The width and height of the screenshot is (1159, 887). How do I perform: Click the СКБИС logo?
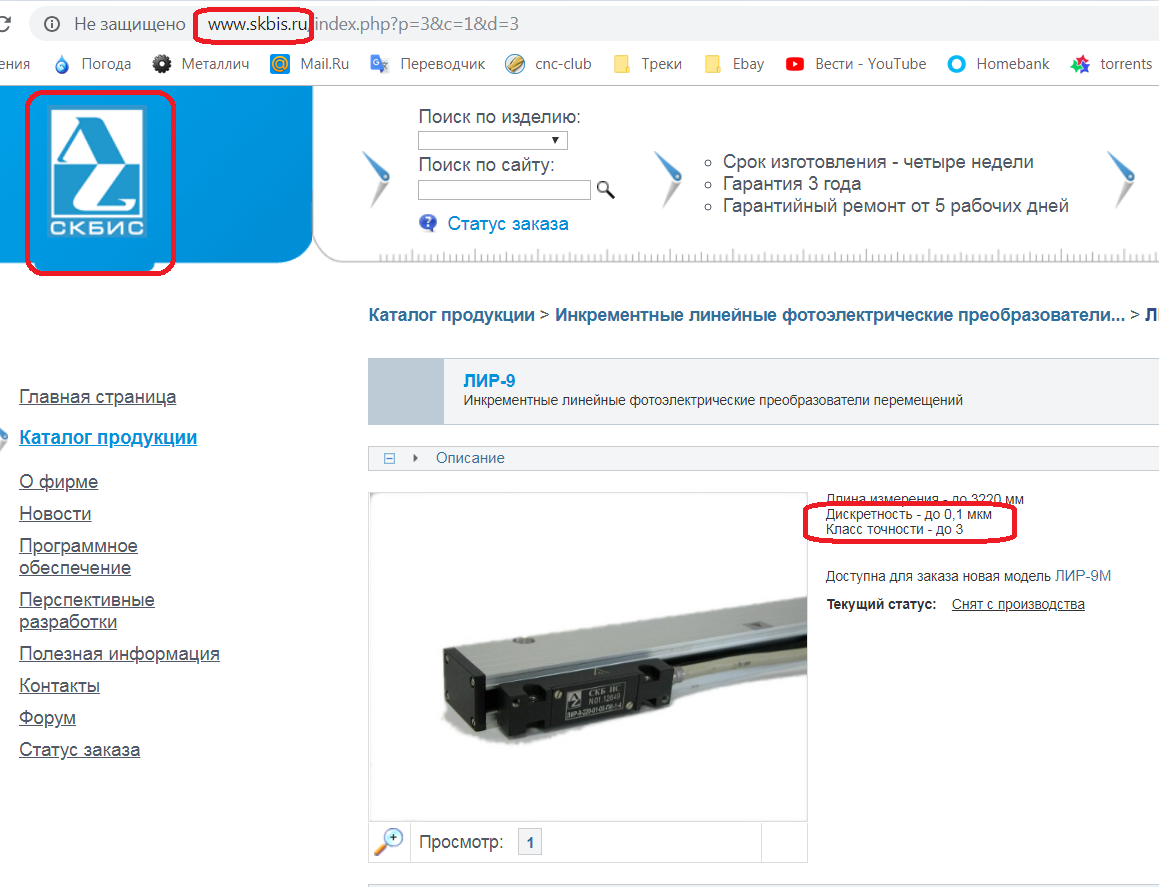click(97, 172)
